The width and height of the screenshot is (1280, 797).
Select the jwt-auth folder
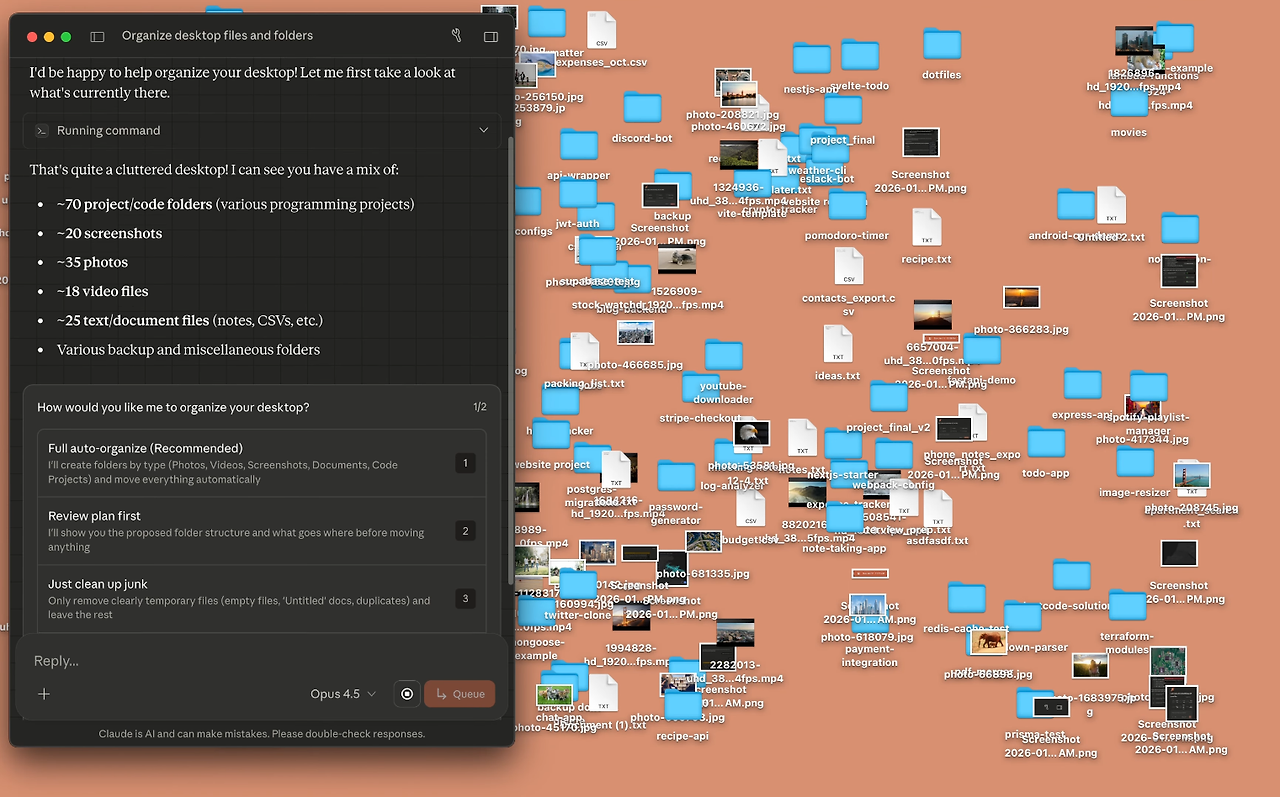[578, 194]
